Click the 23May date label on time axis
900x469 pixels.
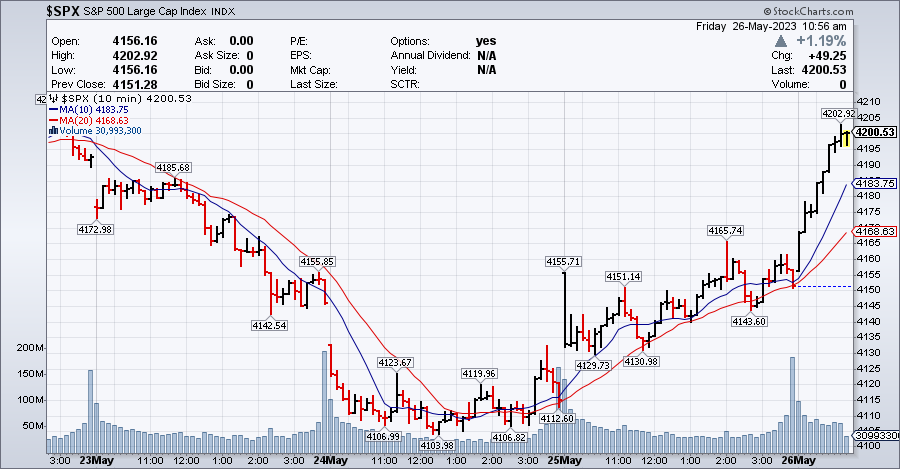[x=94, y=461]
